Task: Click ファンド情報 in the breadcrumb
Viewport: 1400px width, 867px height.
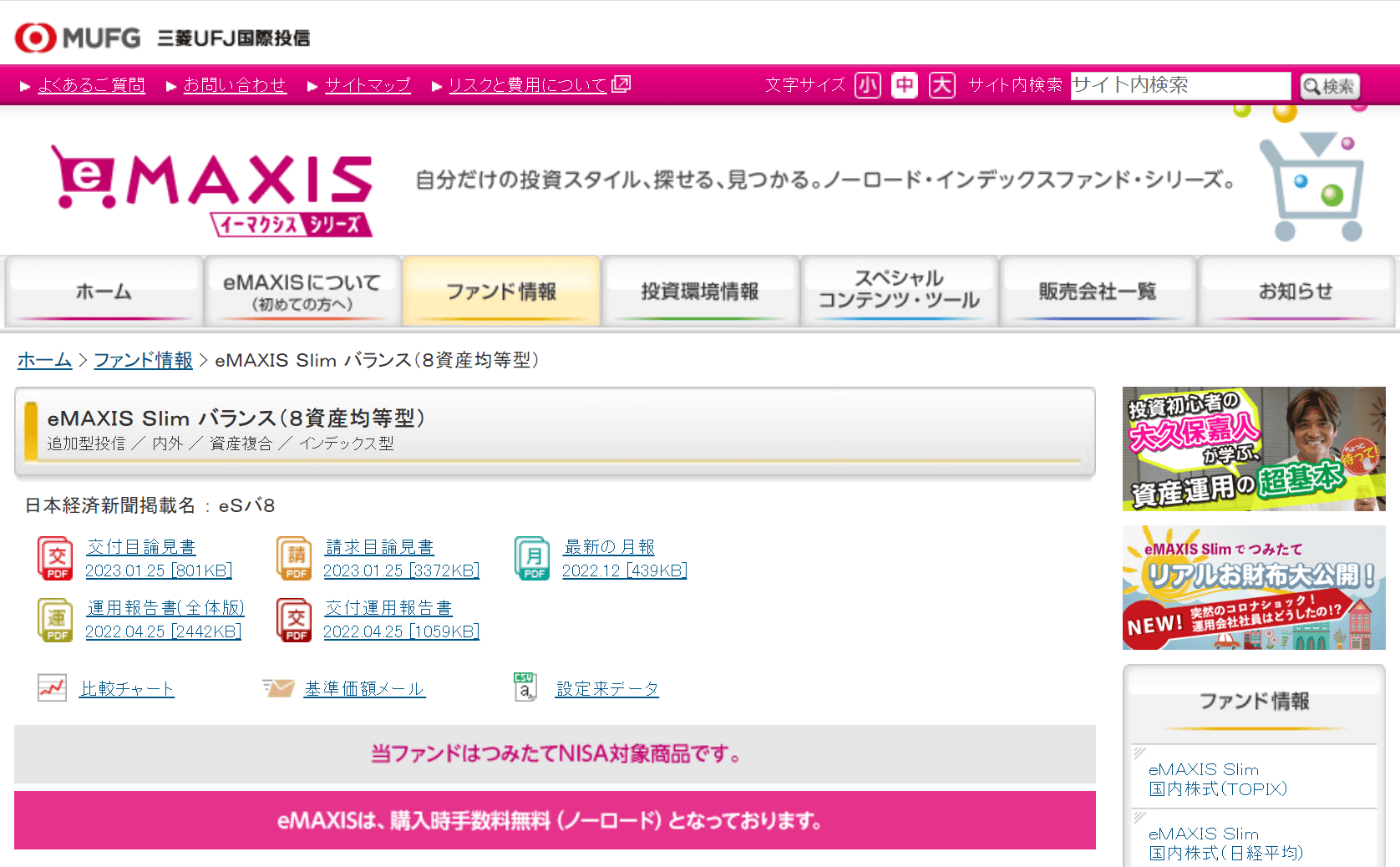Action: click(x=143, y=360)
